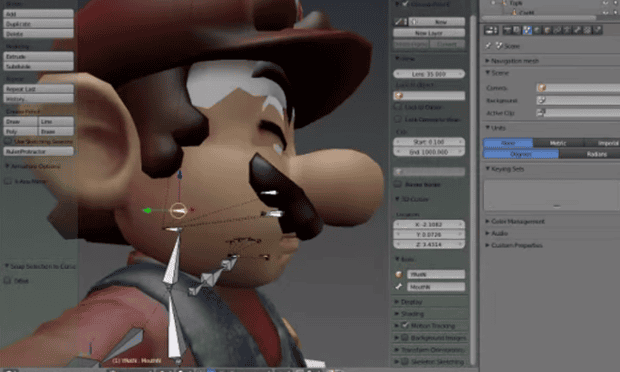
Task: Click the Extrude button in tool shelf
Action: pos(38,57)
